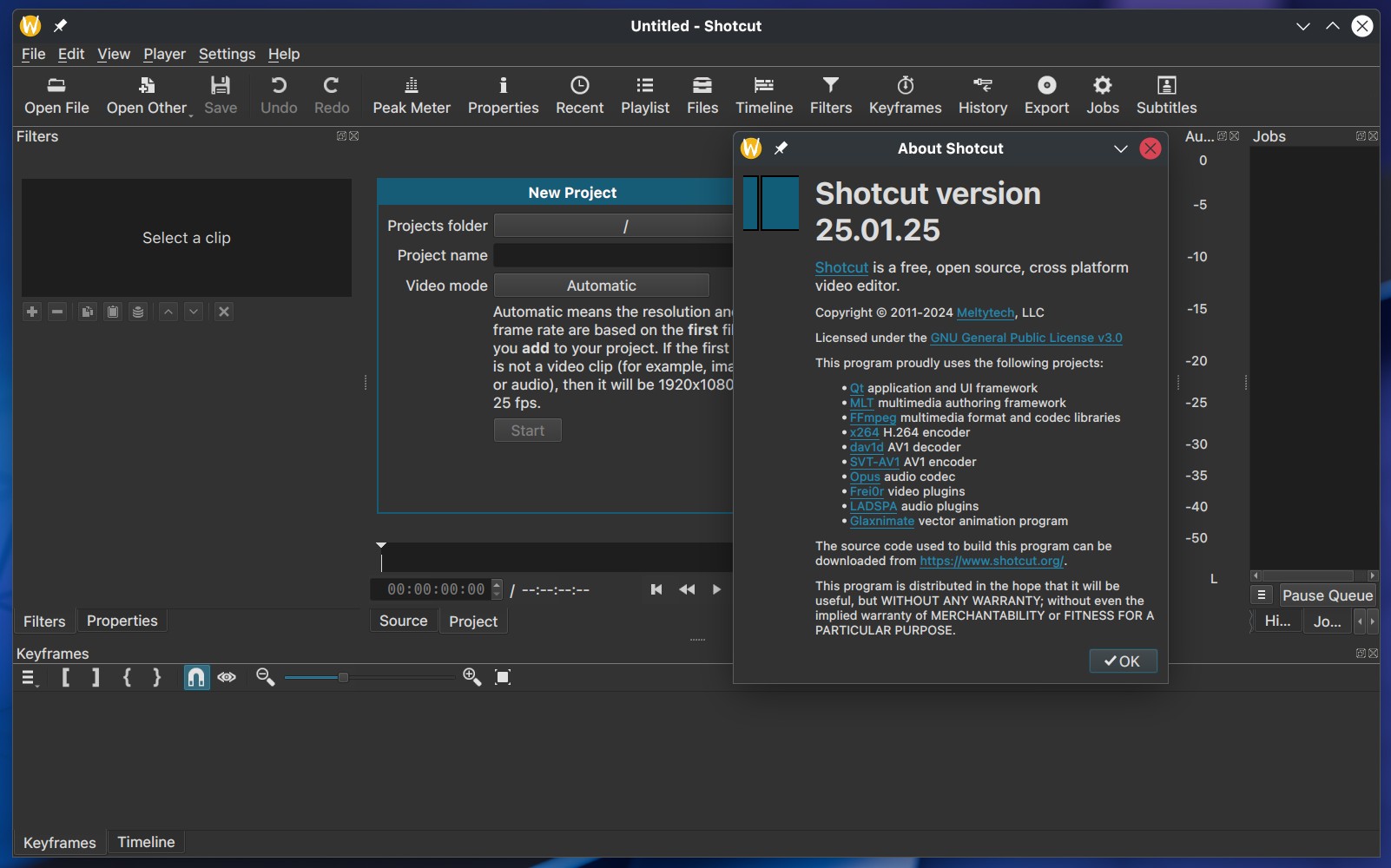Open the Edit menu
The width and height of the screenshot is (1391, 868).
pos(71,54)
